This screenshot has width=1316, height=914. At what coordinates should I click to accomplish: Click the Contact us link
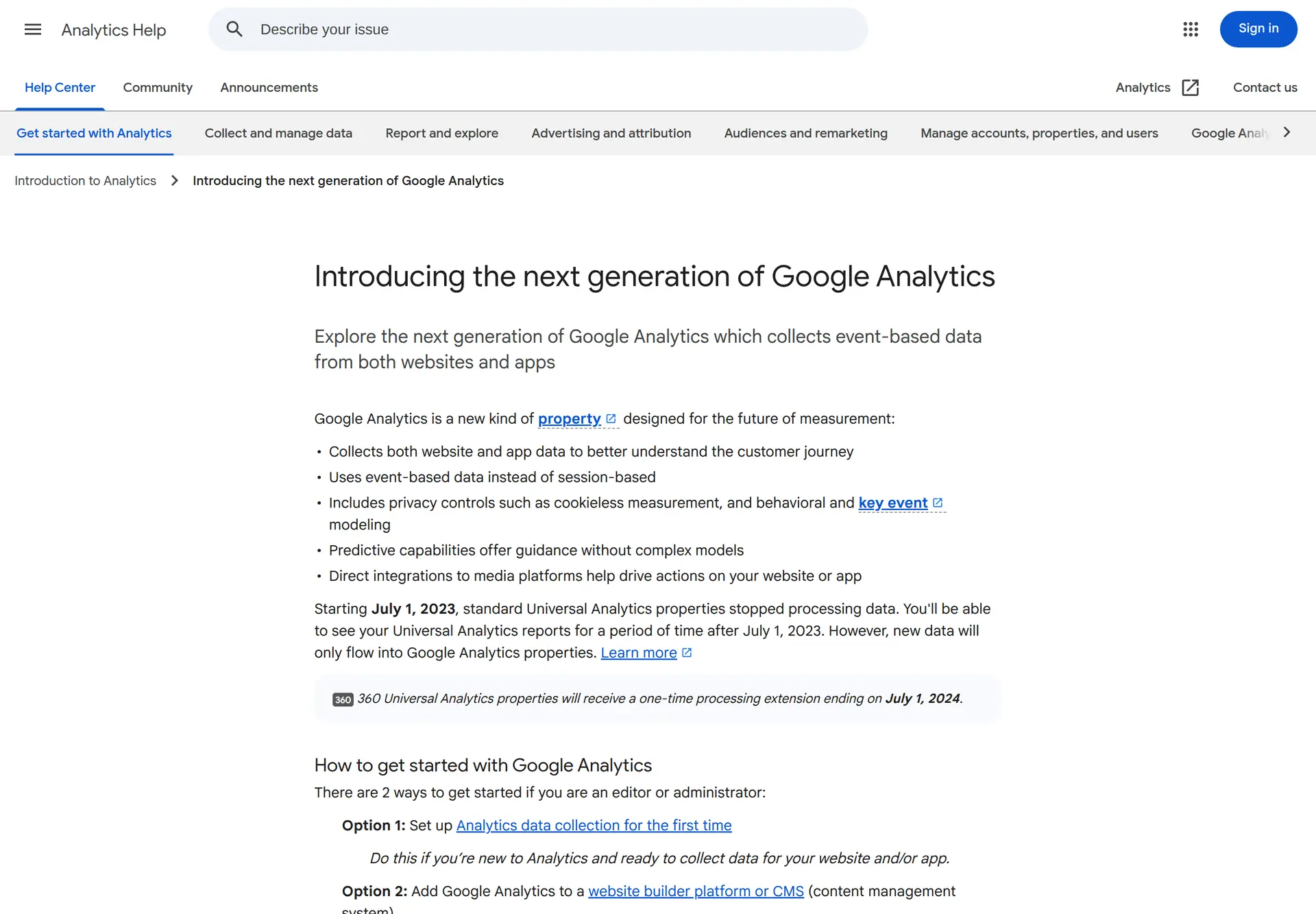[1265, 88]
